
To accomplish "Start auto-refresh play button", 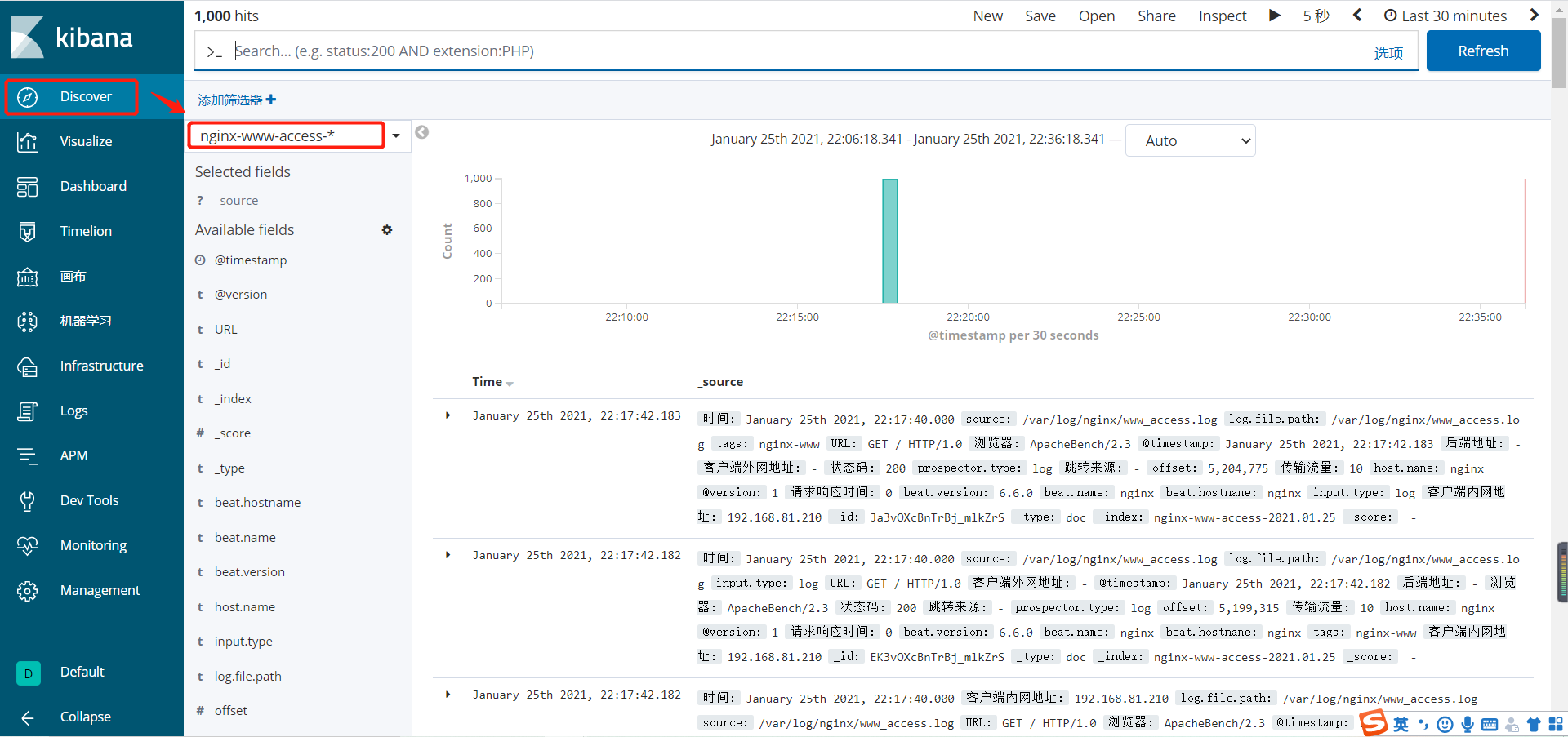I will (1274, 16).
